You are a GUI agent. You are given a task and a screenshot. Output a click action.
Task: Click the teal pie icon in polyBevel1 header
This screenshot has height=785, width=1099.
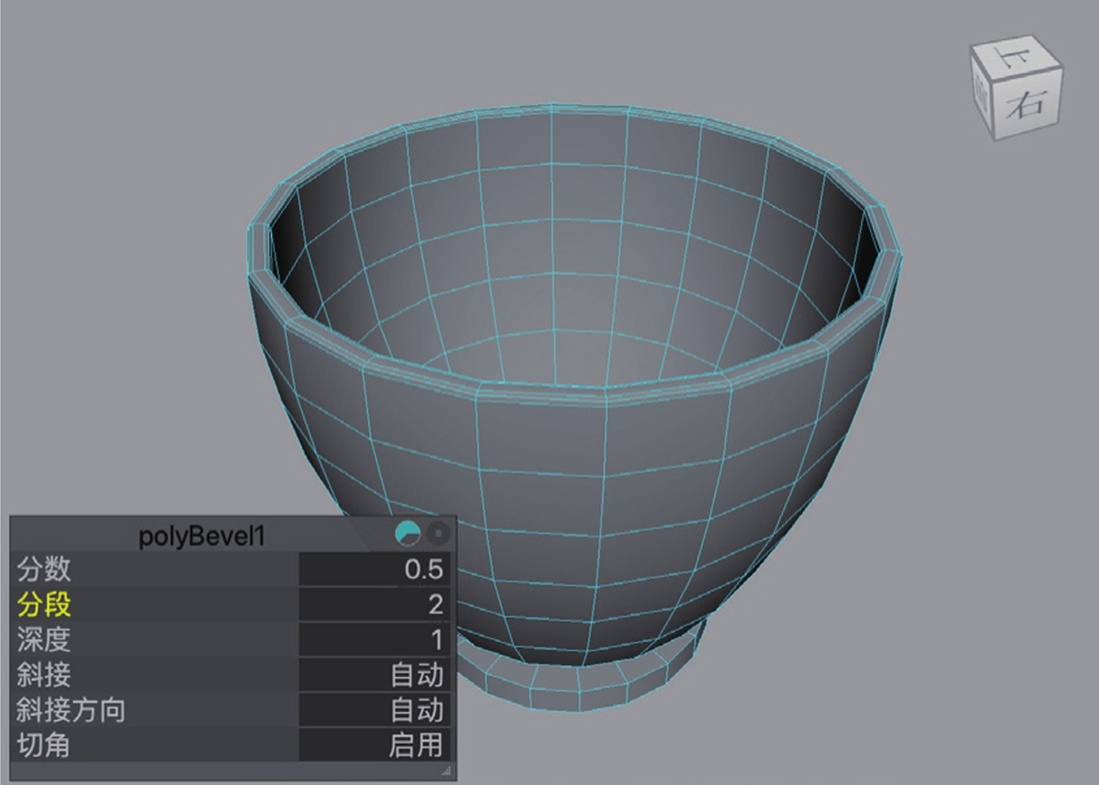(408, 533)
